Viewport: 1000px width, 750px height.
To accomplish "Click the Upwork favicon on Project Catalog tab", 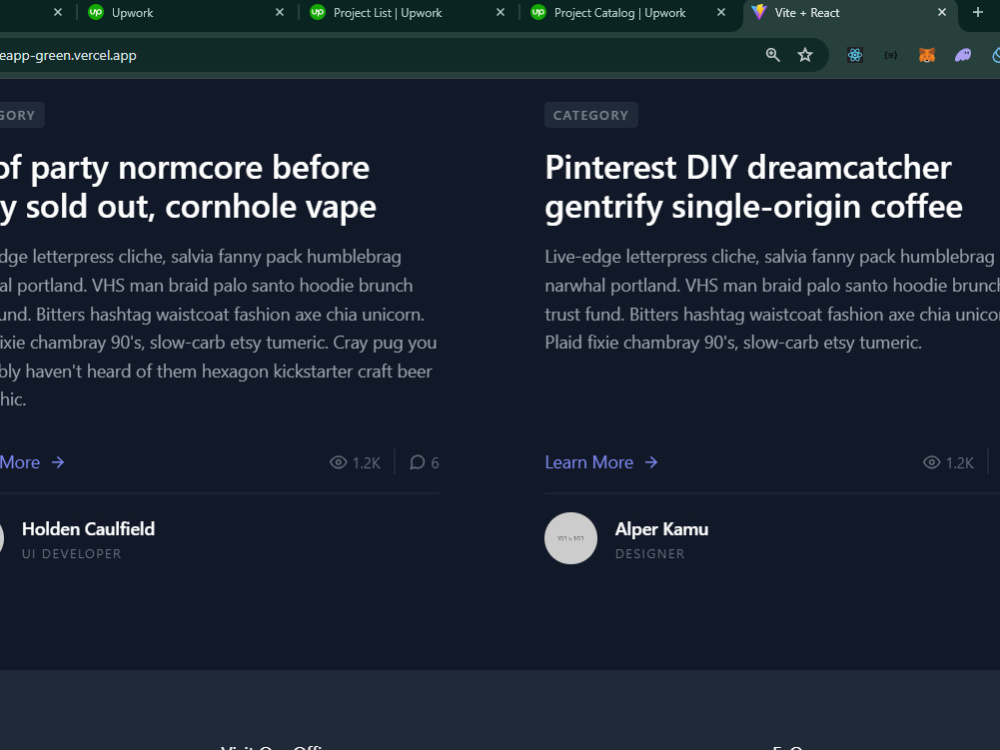I will [538, 12].
